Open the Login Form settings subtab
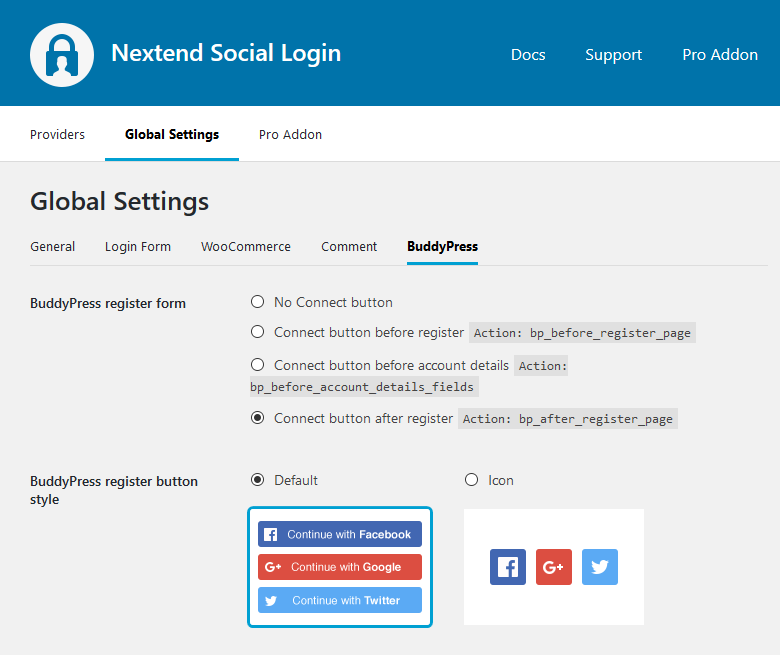This screenshot has width=780, height=655. click(138, 246)
